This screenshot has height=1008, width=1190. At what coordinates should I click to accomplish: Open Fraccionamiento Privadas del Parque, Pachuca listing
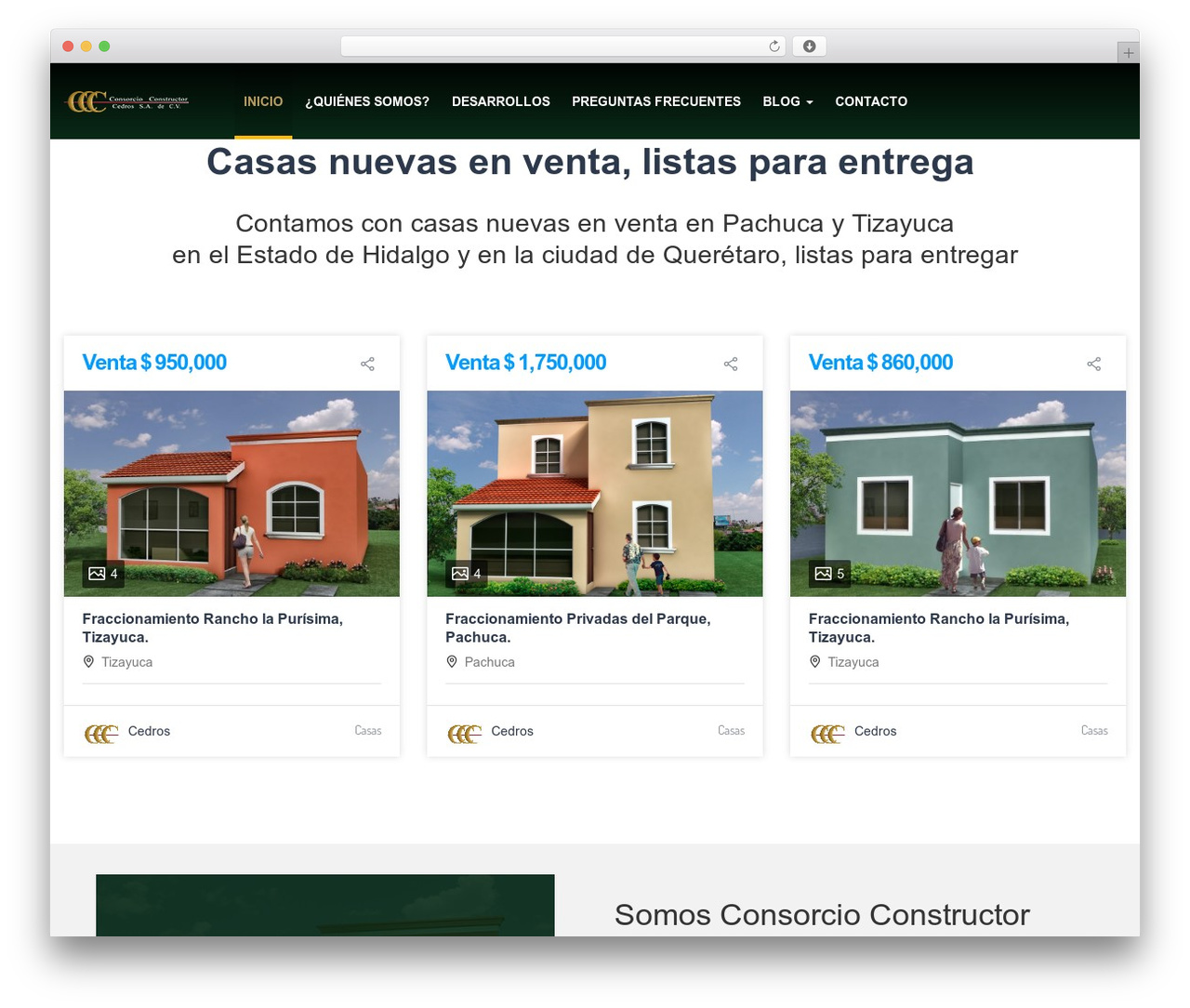(578, 628)
